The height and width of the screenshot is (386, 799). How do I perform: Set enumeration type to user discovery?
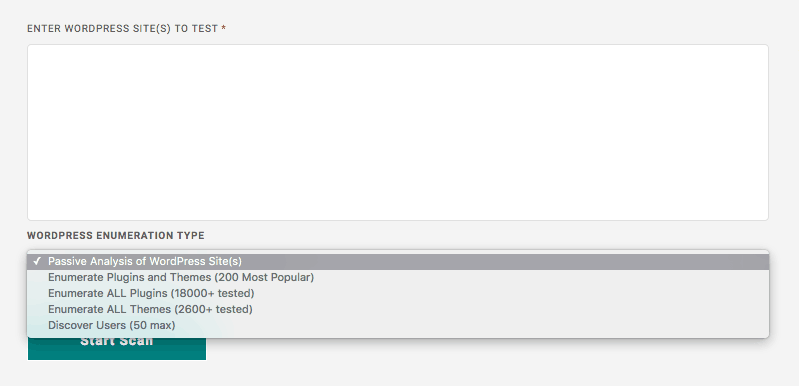click(x=397, y=325)
